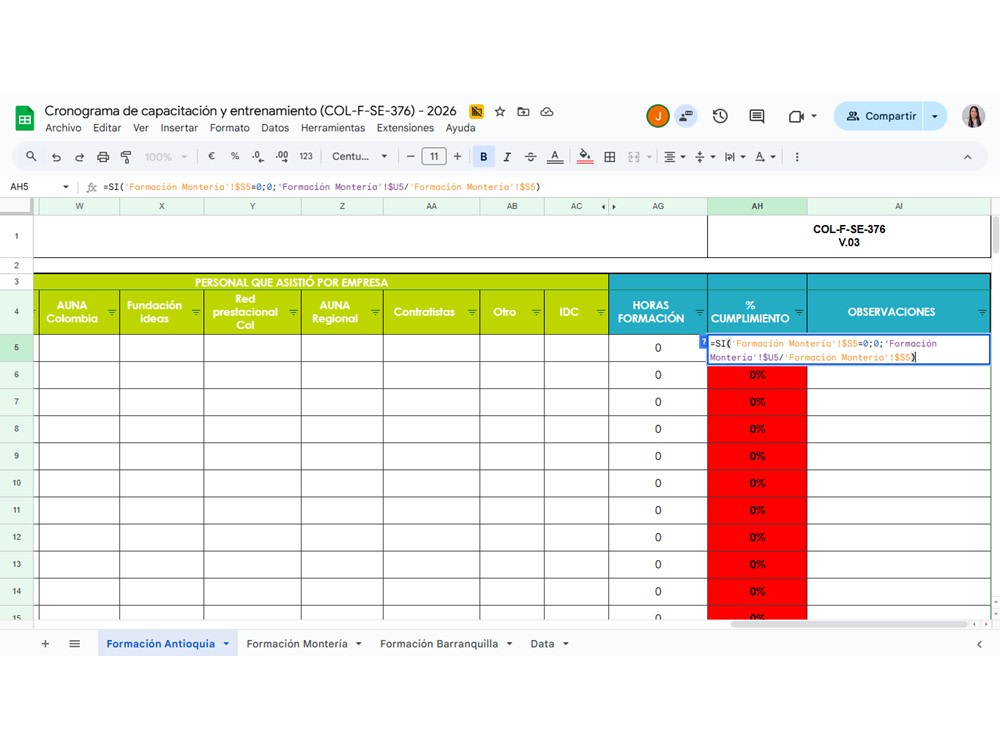Open cell borders options
Screen dimensions: 1000x750
(610, 157)
